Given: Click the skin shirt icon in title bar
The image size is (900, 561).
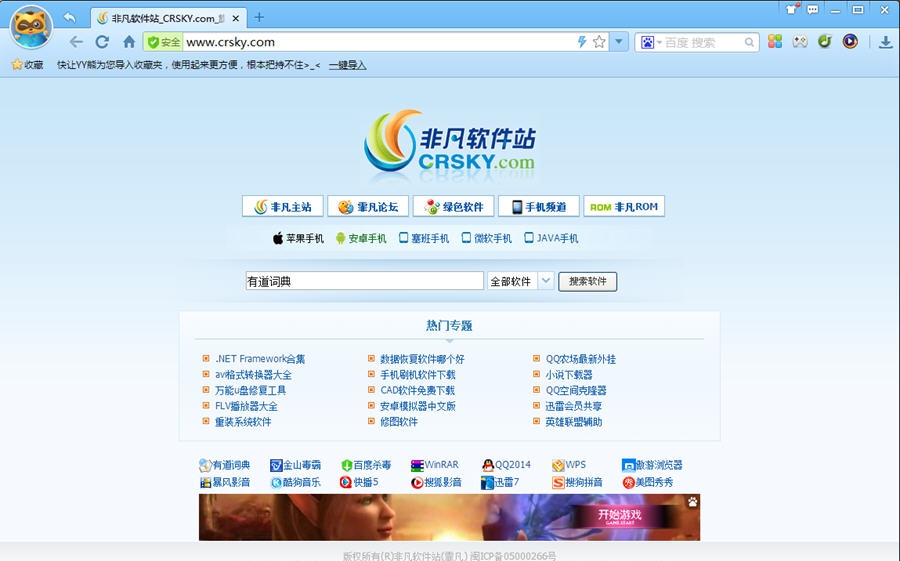Looking at the screenshot, I should click(x=792, y=9).
